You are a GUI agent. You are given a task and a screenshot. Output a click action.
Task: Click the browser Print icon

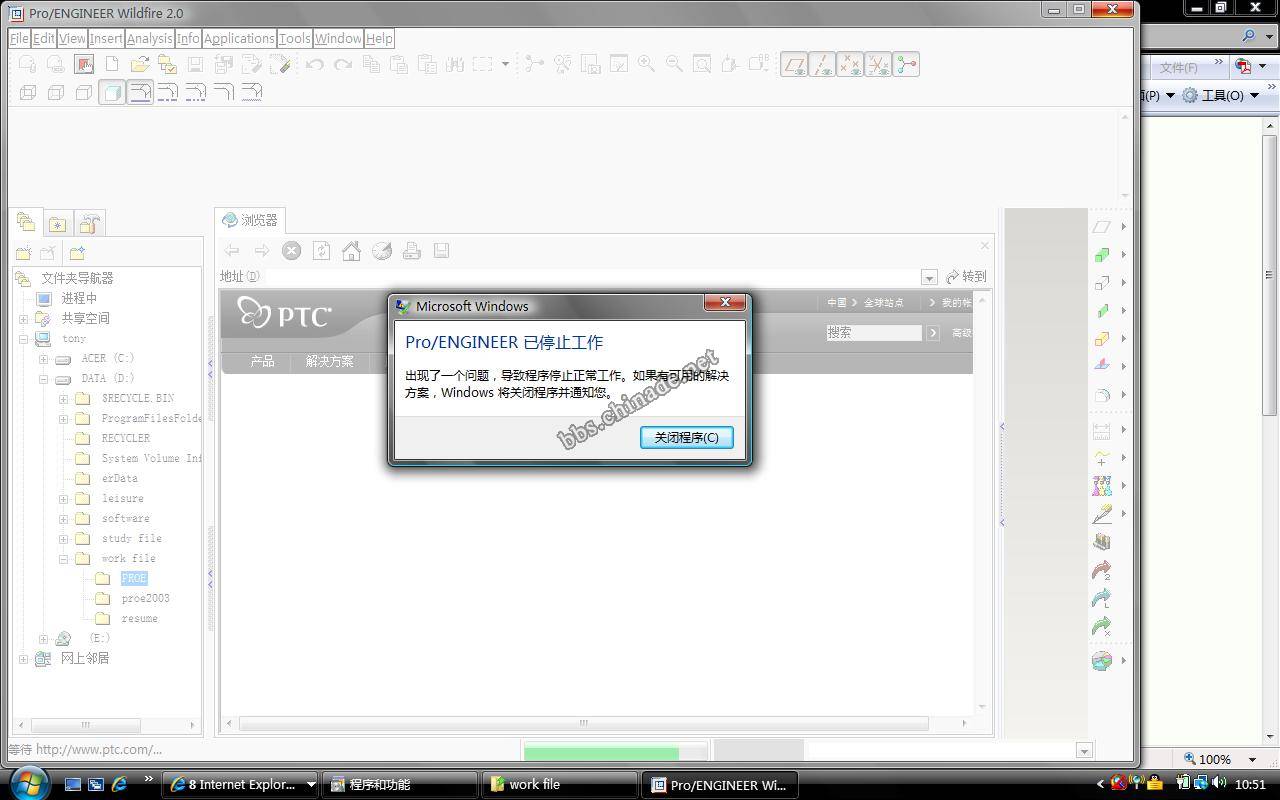click(x=411, y=251)
